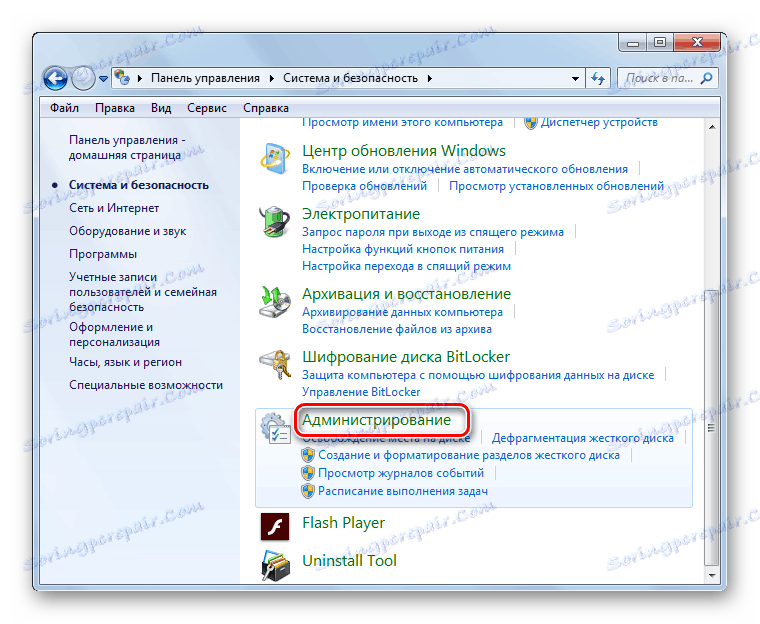
Task: Click Создание и форматирование разделов жесткого диска
Action: (469, 455)
